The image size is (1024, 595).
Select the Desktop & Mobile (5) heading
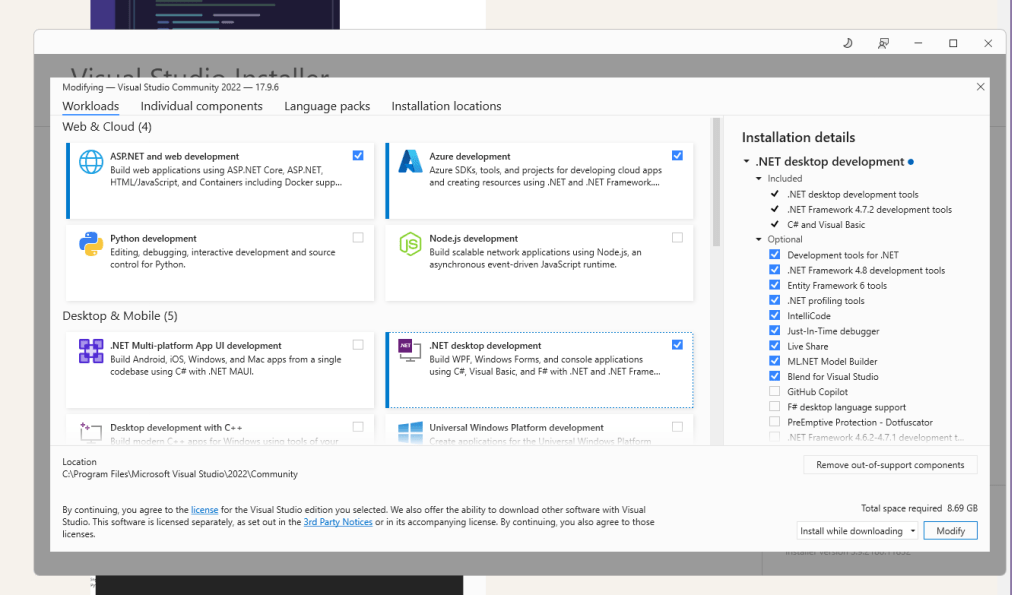pos(120,316)
